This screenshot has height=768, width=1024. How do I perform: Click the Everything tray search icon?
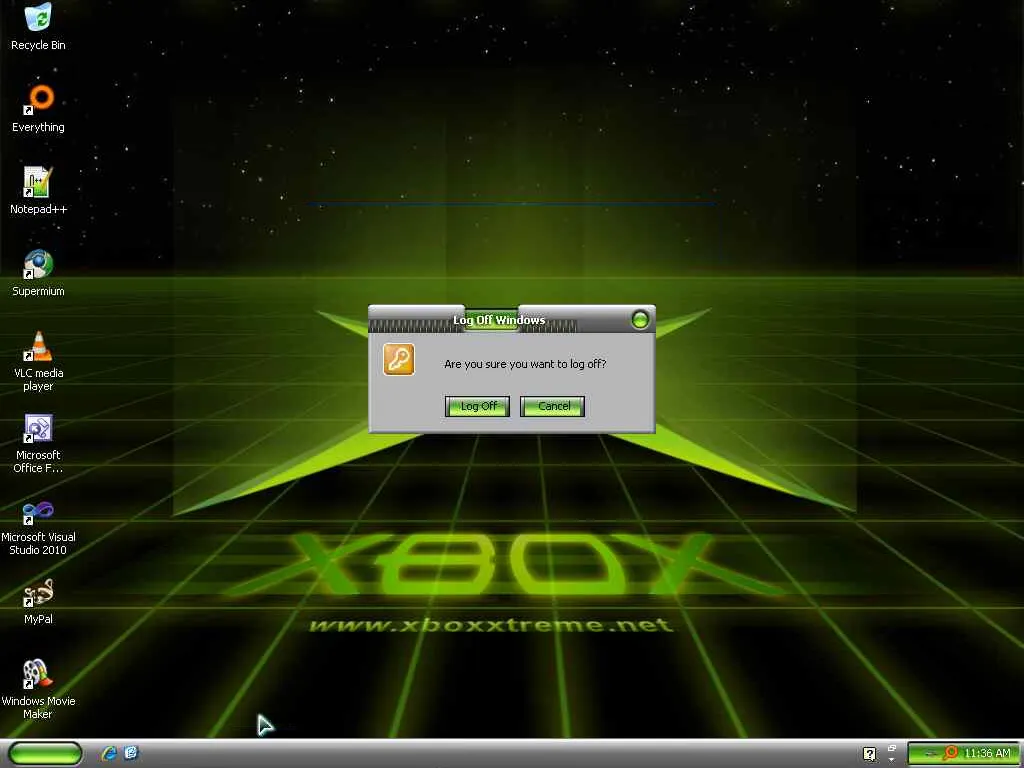pyautogui.click(x=950, y=753)
